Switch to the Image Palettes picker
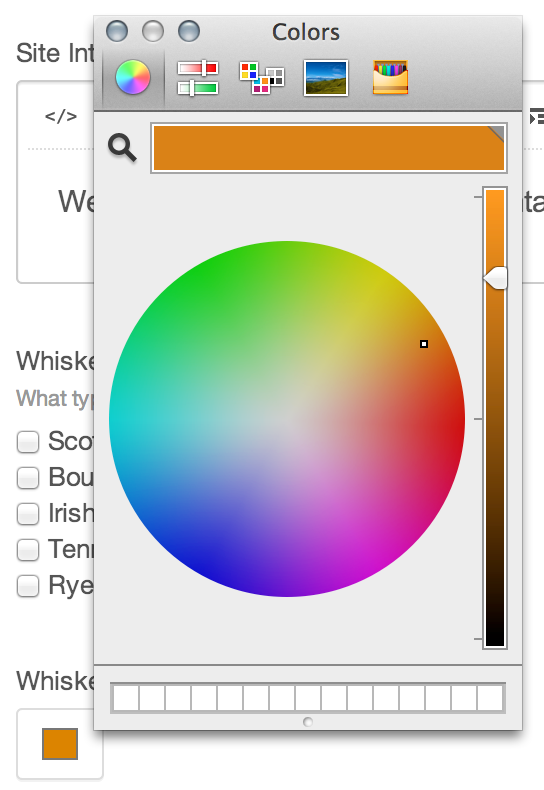544x790 pixels. tap(326, 78)
